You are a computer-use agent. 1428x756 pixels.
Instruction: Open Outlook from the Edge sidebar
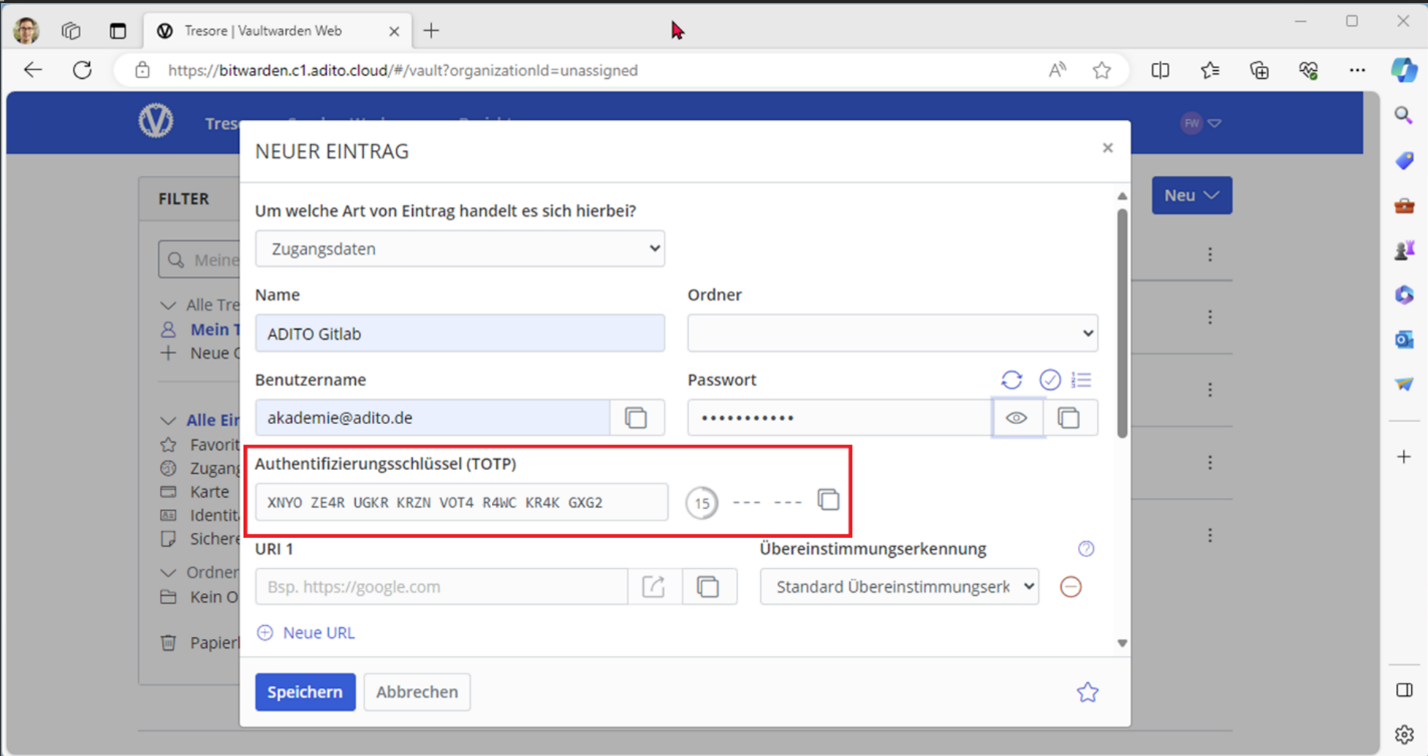click(x=1402, y=339)
